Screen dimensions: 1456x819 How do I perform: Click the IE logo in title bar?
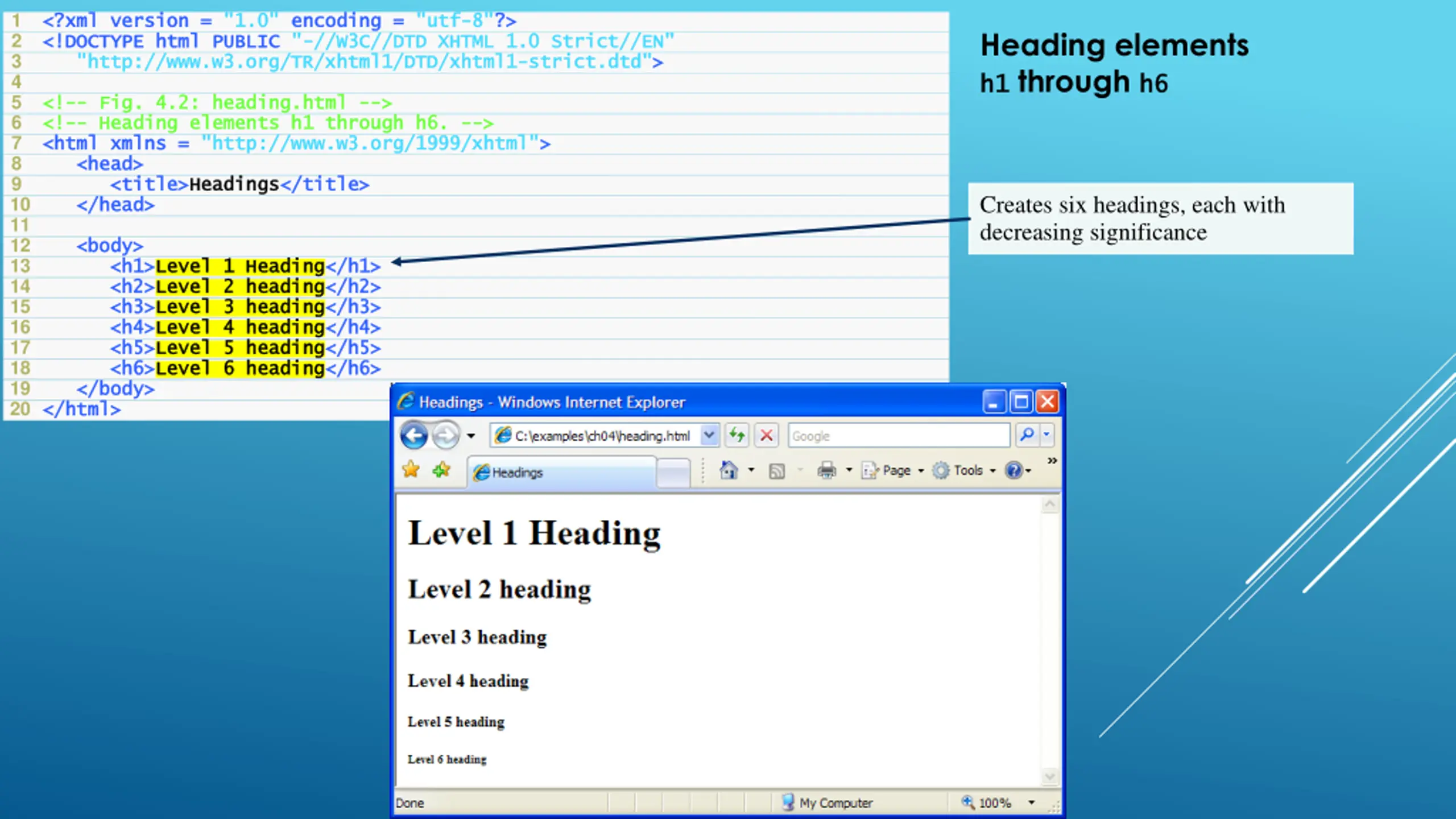[406, 401]
